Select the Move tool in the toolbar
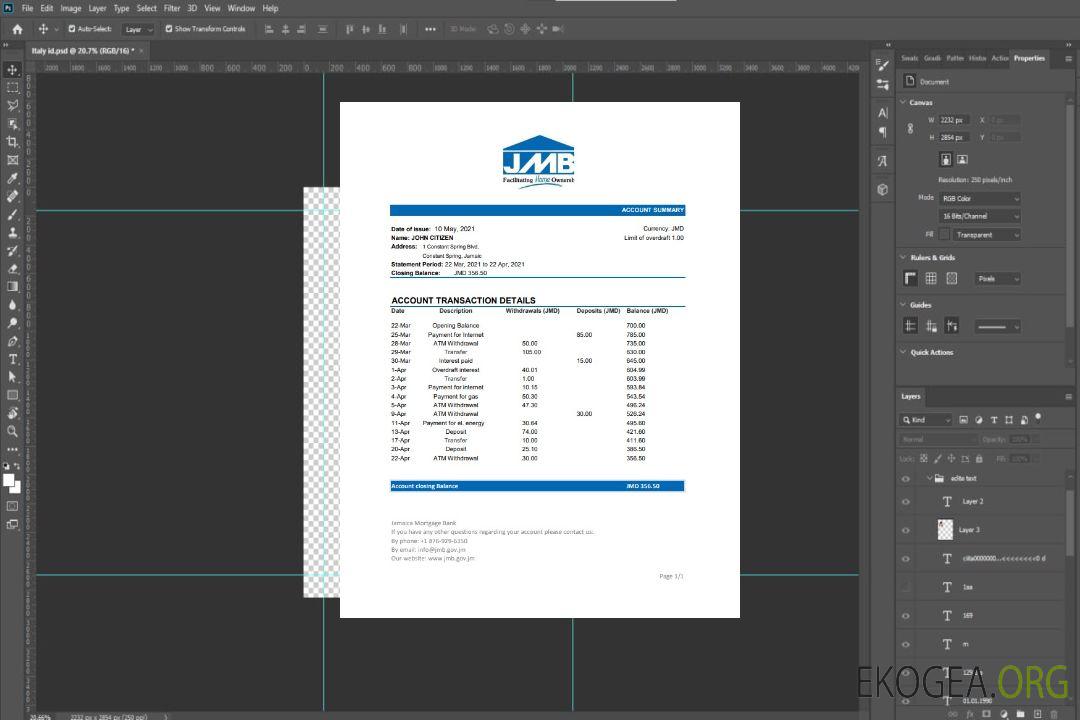Image resolution: width=1080 pixels, height=720 pixels. 12,70
